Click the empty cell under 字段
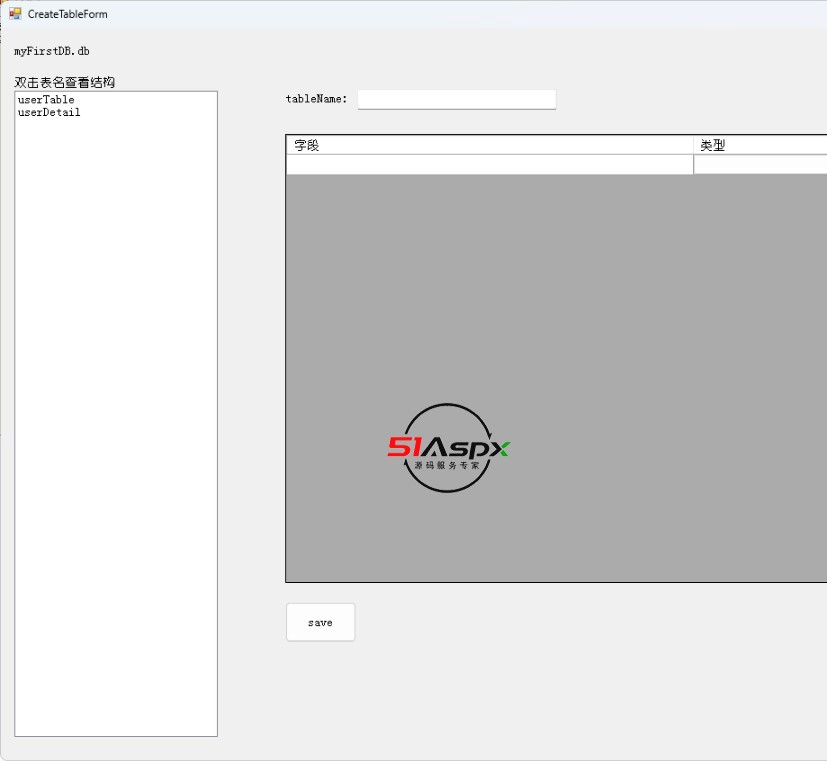 pyautogui.click(x=489, y=165)
